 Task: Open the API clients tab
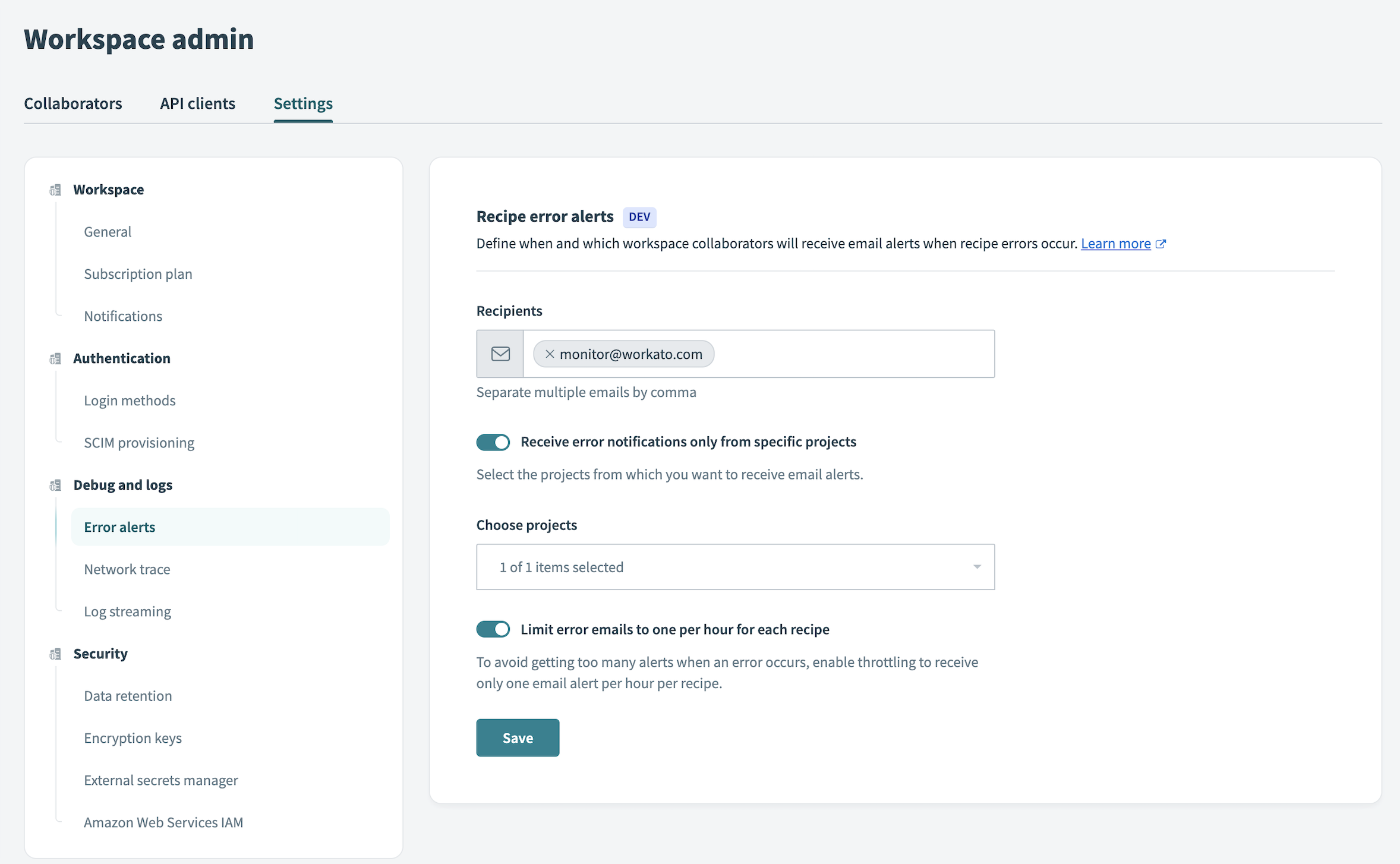197,103
